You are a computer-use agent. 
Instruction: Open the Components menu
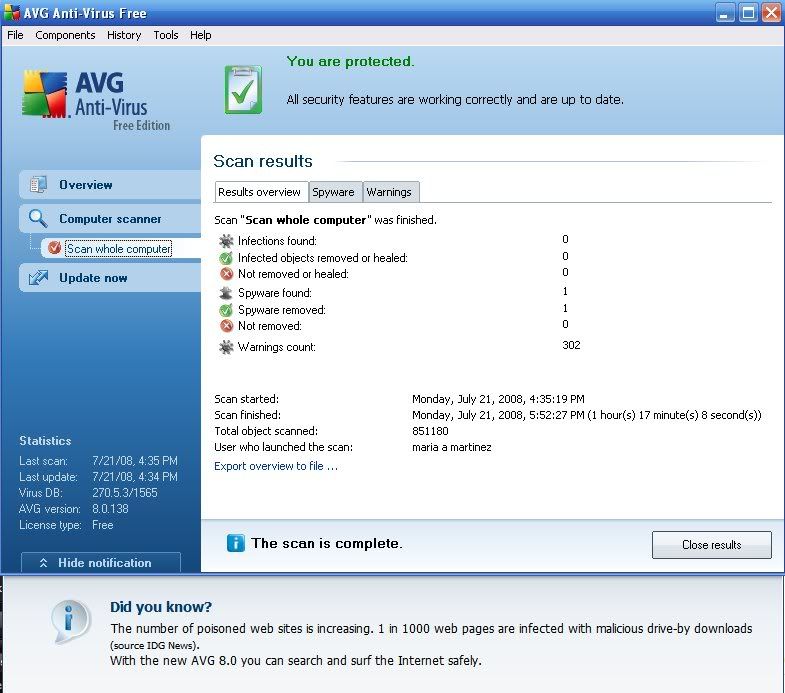pyautogui.click(x=65, y=35)
